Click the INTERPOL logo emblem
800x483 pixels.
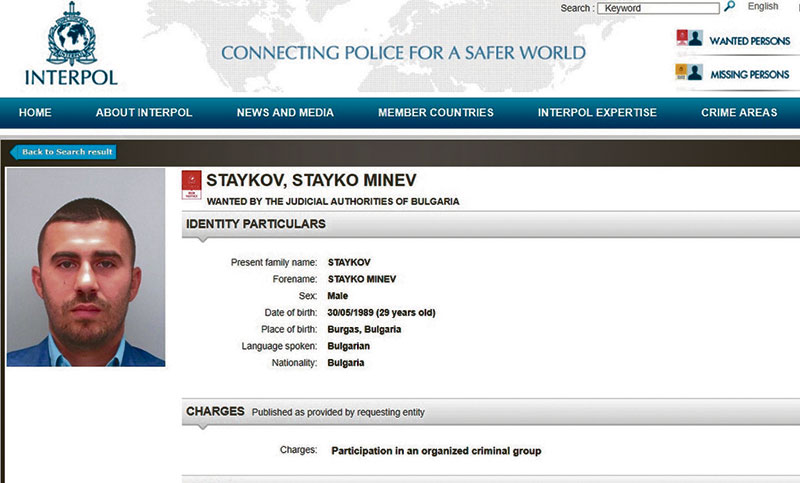pyautogui.click(x=71, y=34)
